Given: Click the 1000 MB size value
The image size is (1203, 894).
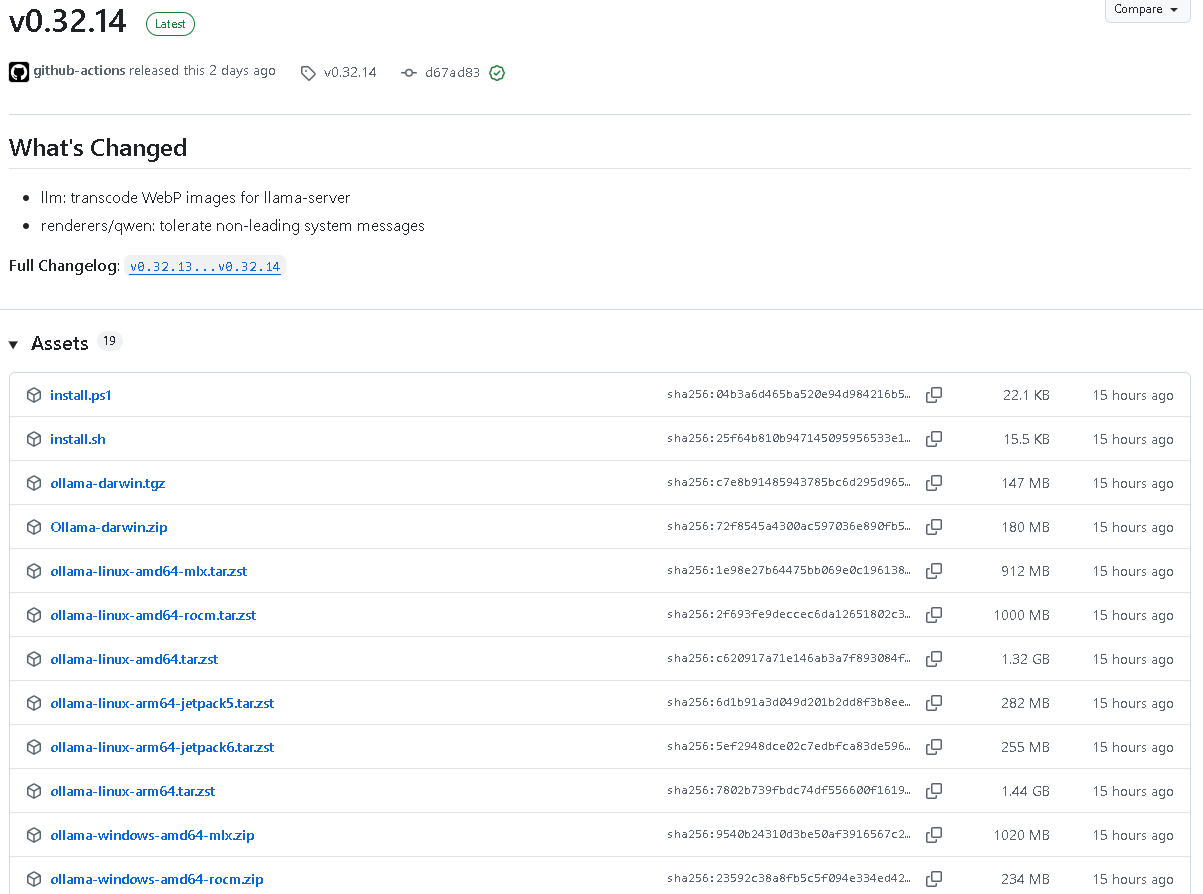Looking at the screenshot, I should [1022, 615].
